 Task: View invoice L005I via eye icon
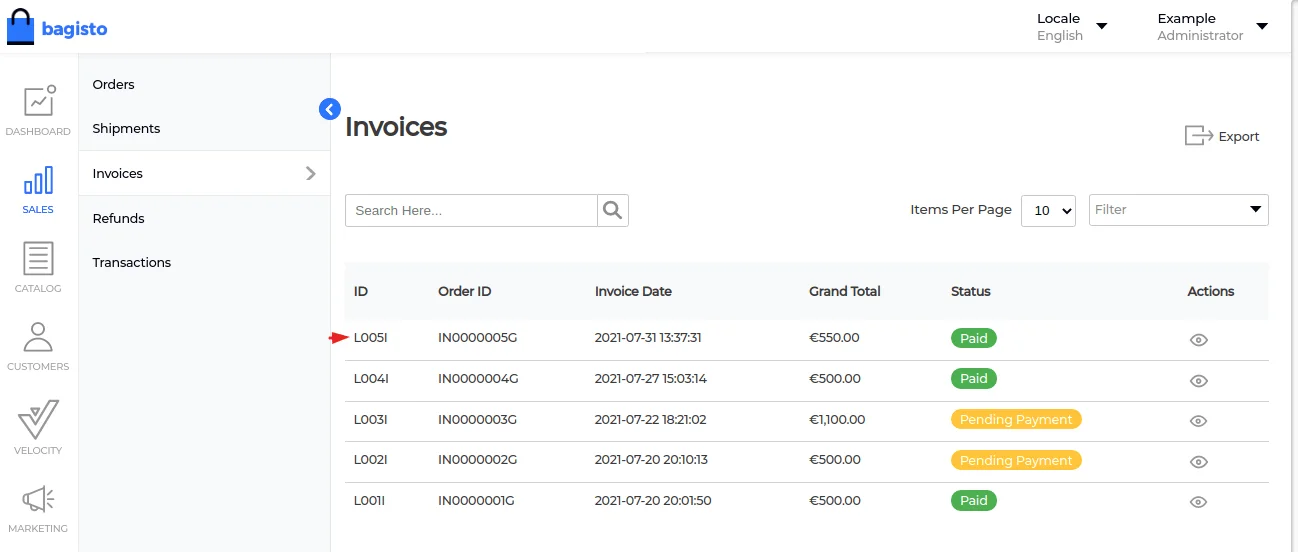click(1199, 340)
